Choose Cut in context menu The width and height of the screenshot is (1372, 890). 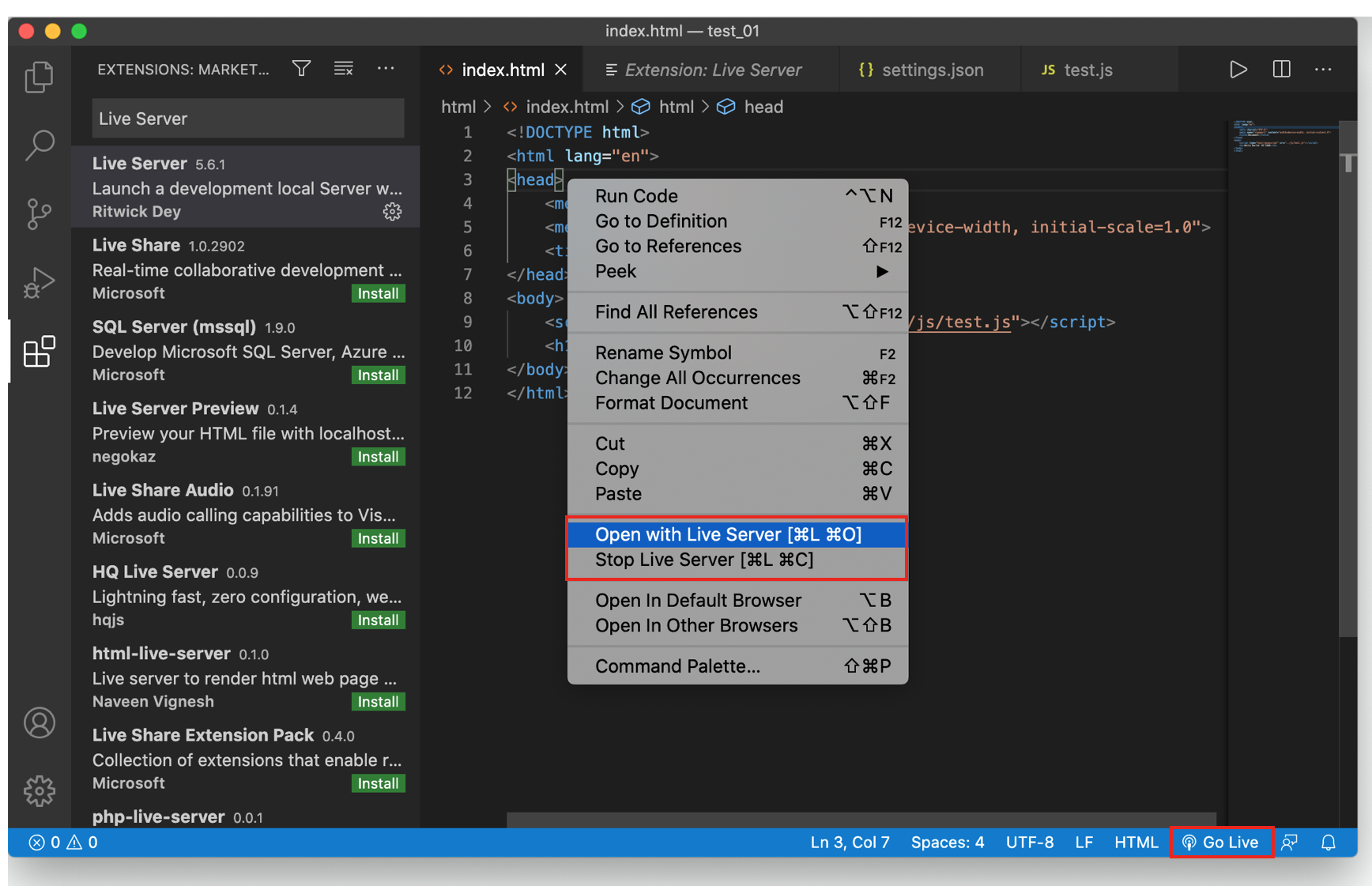tap(737, 443)
